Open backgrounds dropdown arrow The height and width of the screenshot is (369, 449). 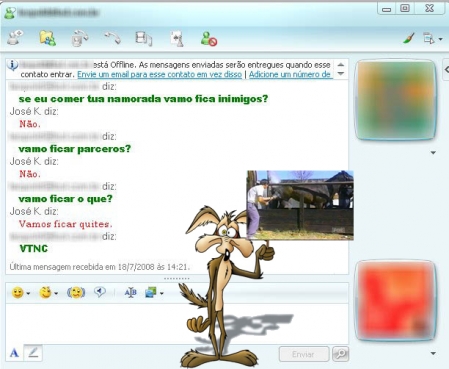162,293
